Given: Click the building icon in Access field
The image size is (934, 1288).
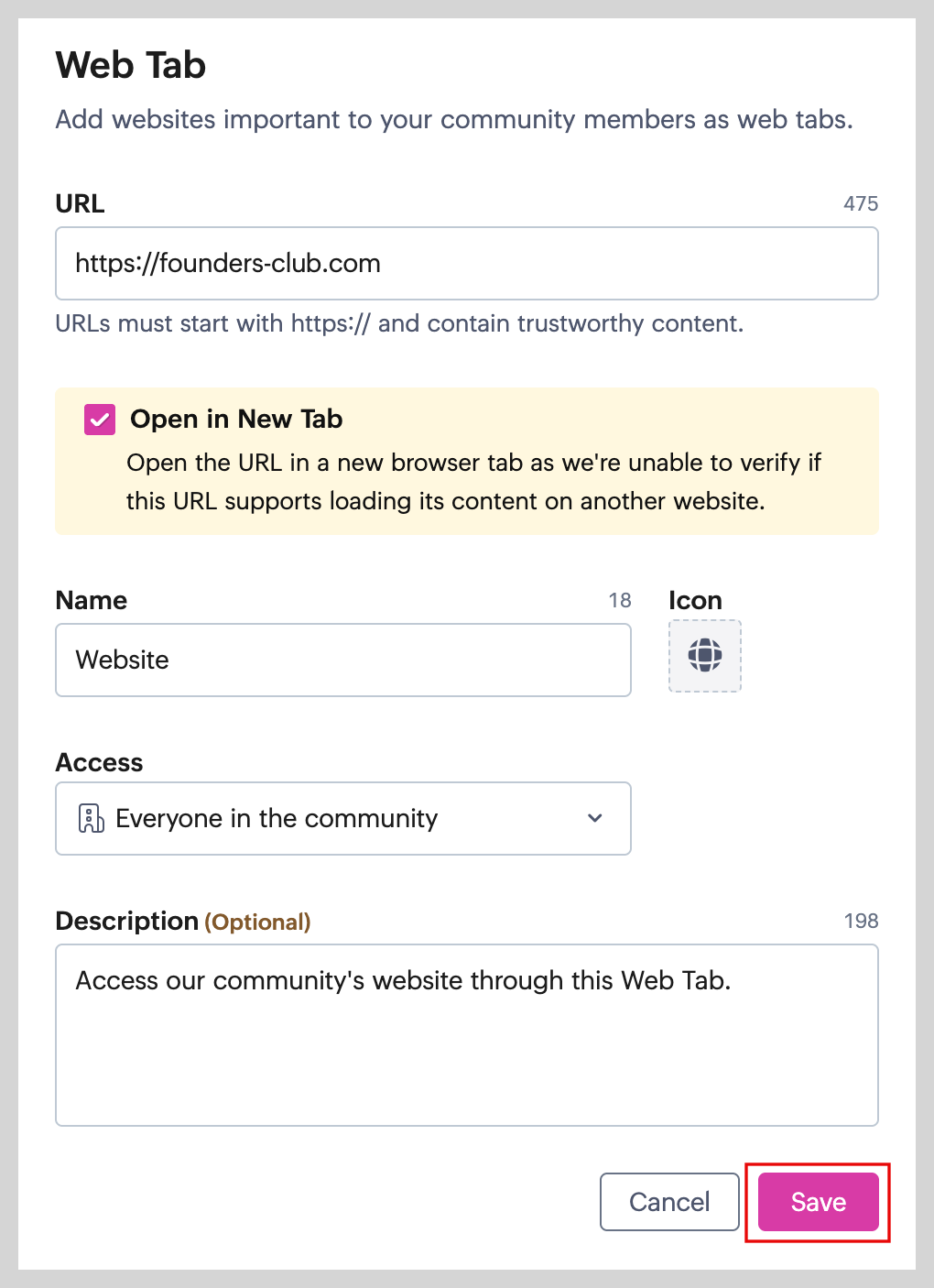Looking at the screenshot, I should pyautogui.click(x=92, y=818).
